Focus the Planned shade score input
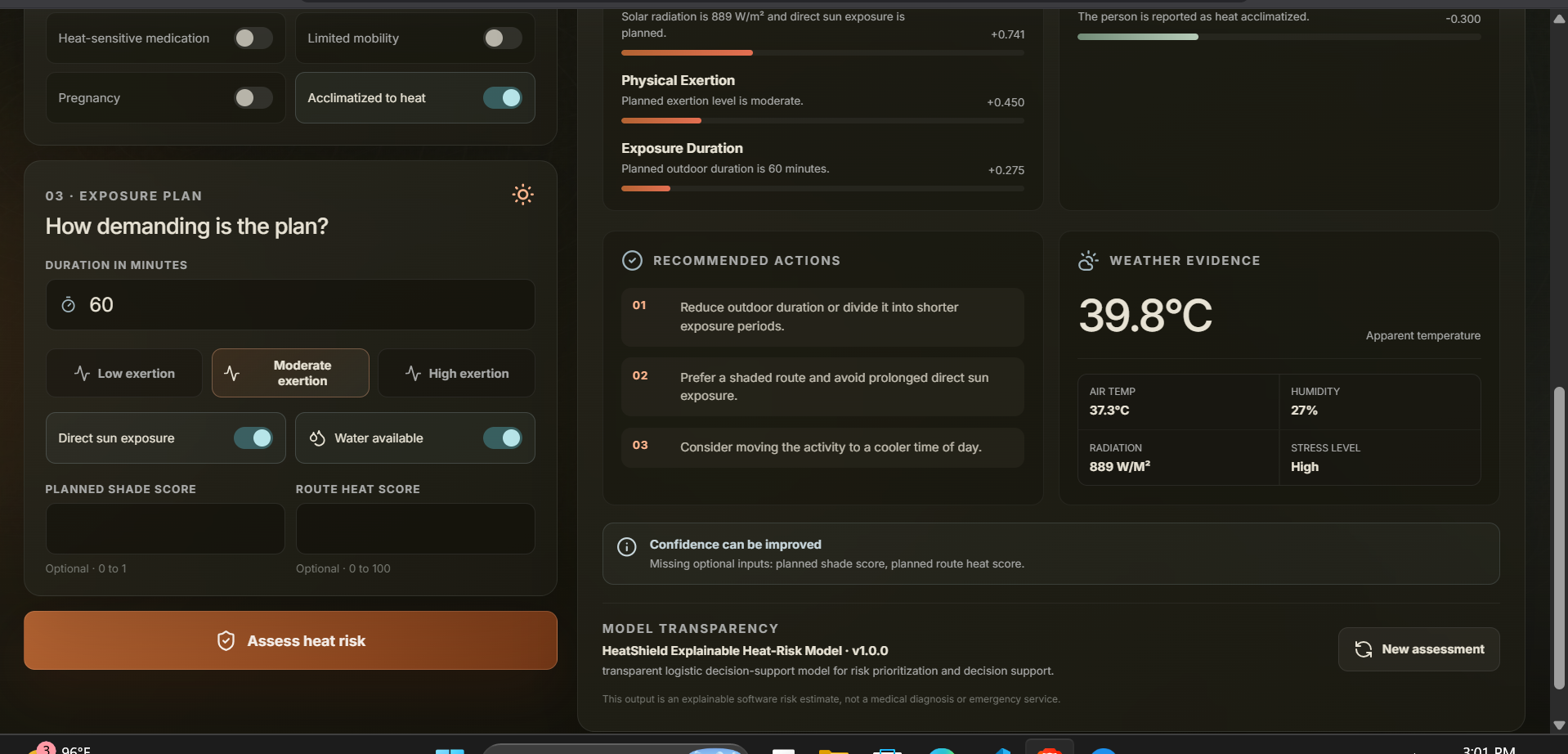The image size is (1568, 754). point(165,528)
